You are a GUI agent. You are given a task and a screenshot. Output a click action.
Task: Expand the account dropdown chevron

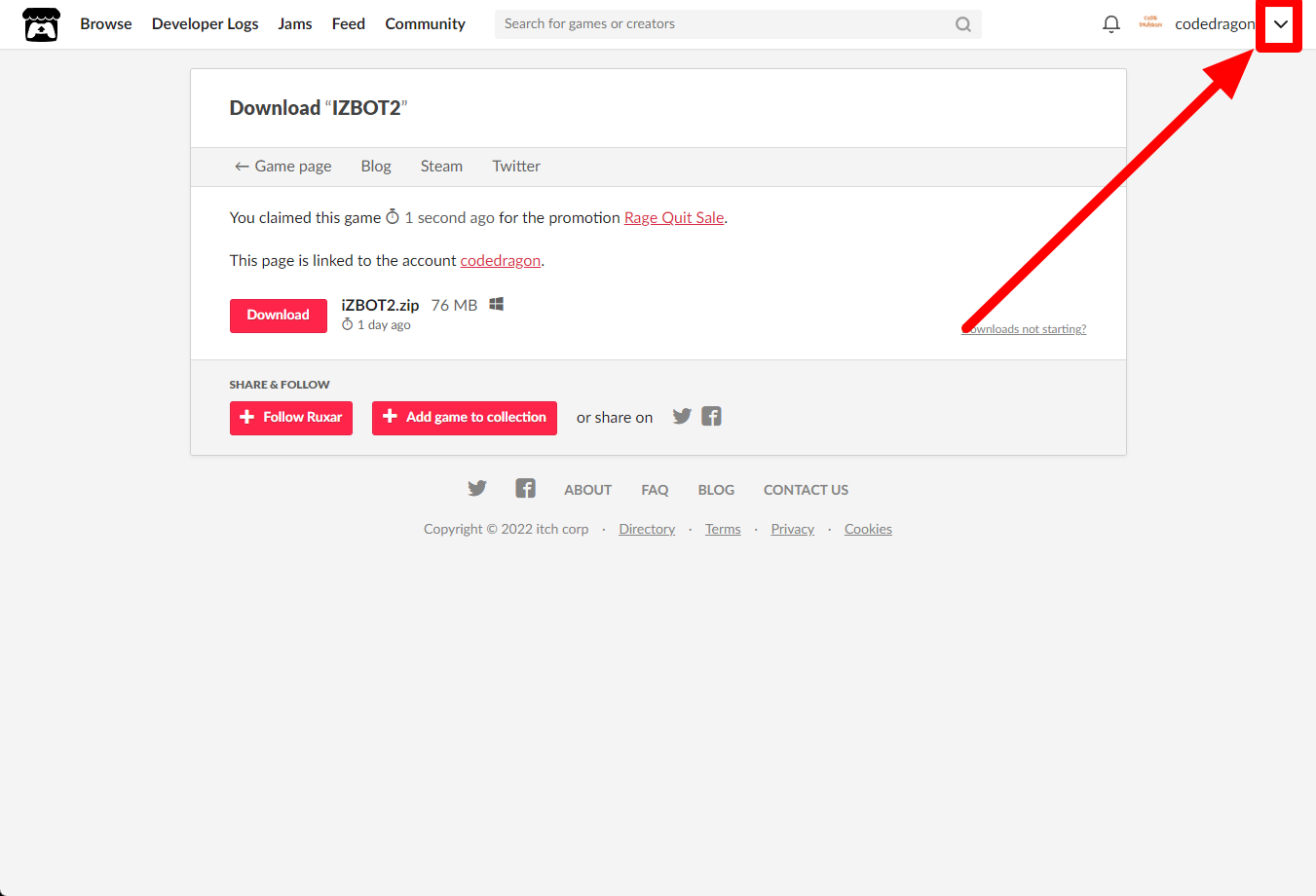[x=1280, y=24]
